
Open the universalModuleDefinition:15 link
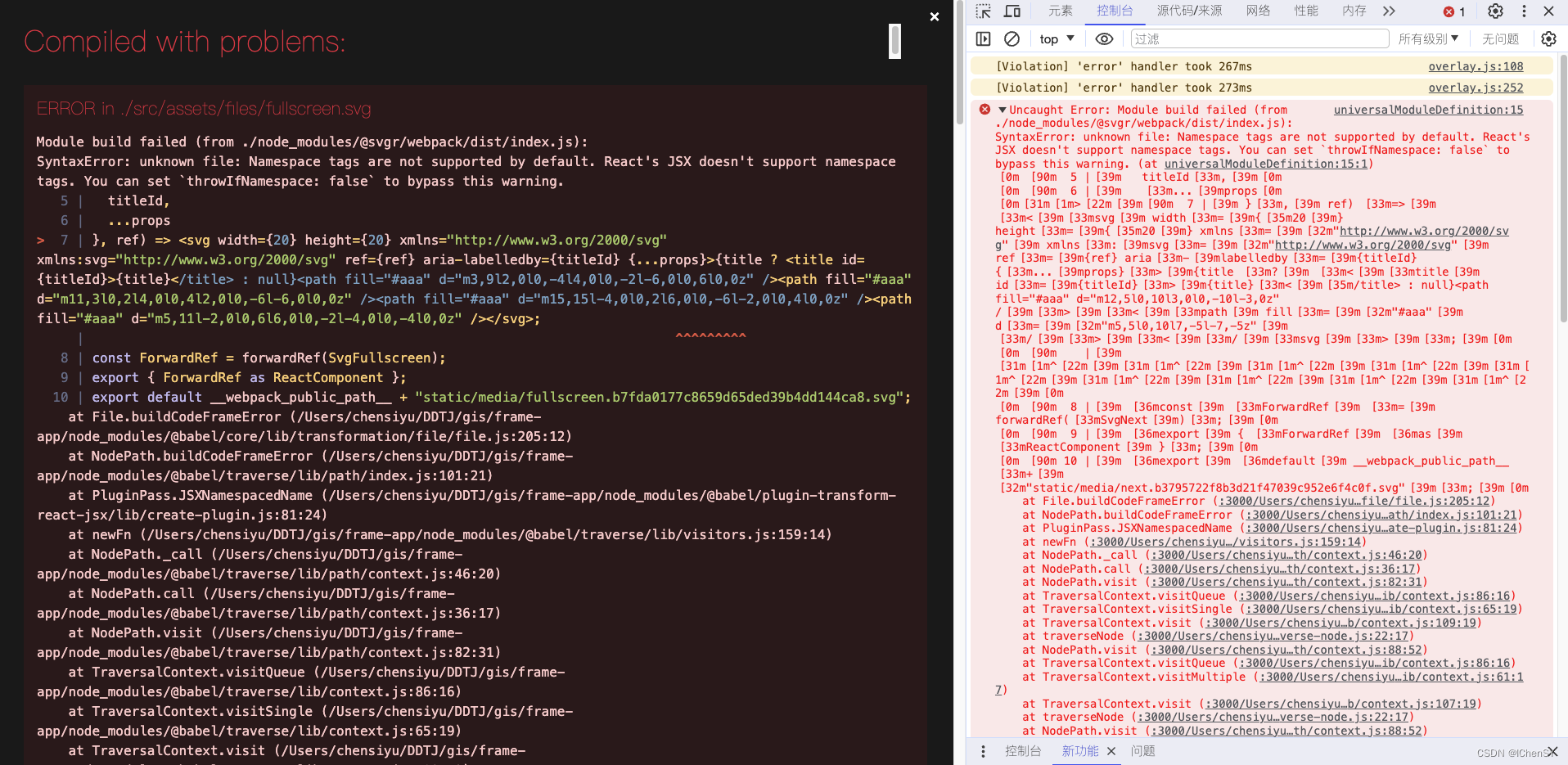coord(1428,110)
